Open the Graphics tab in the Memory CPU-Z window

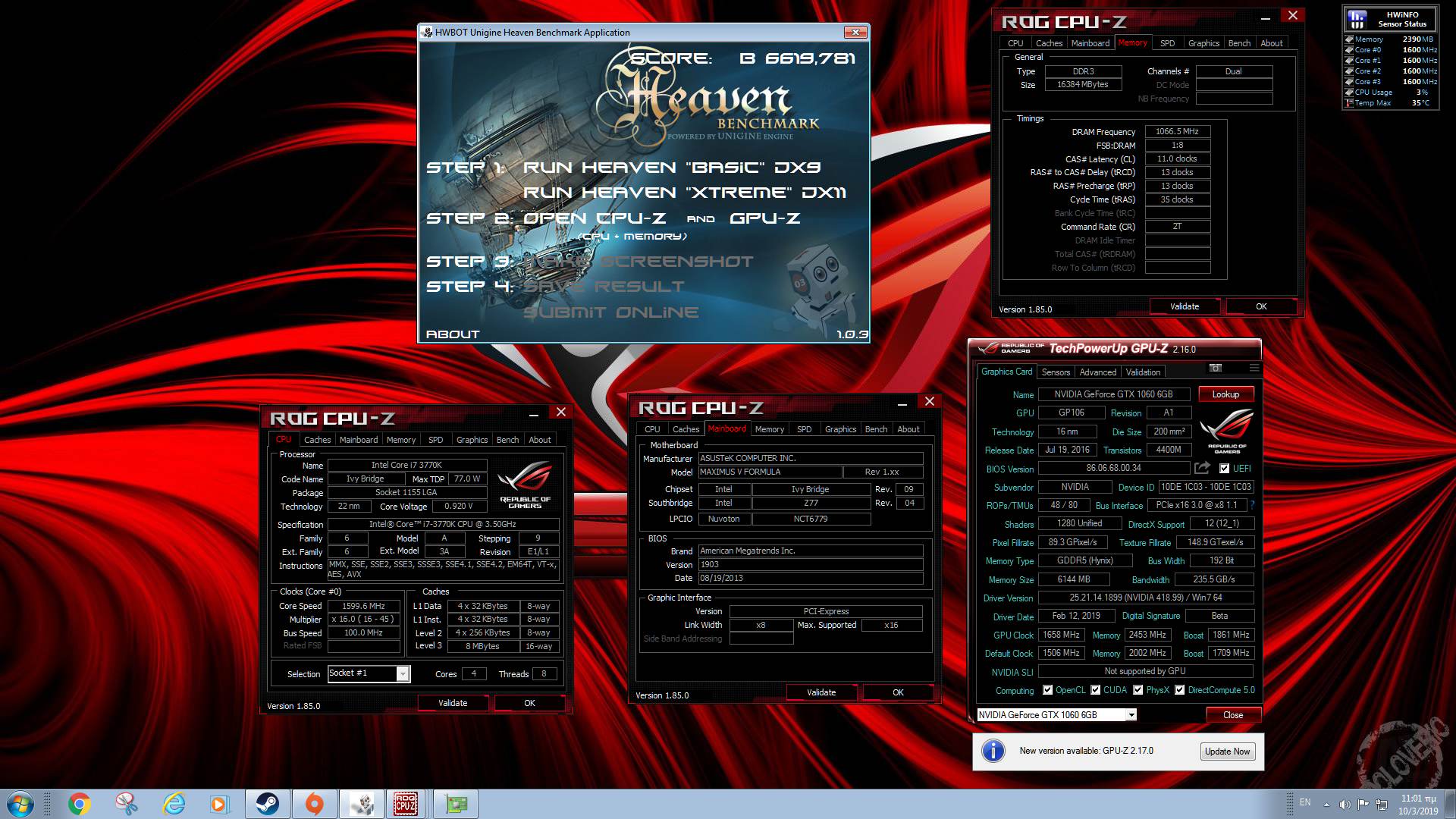[x=1203, y=43]
